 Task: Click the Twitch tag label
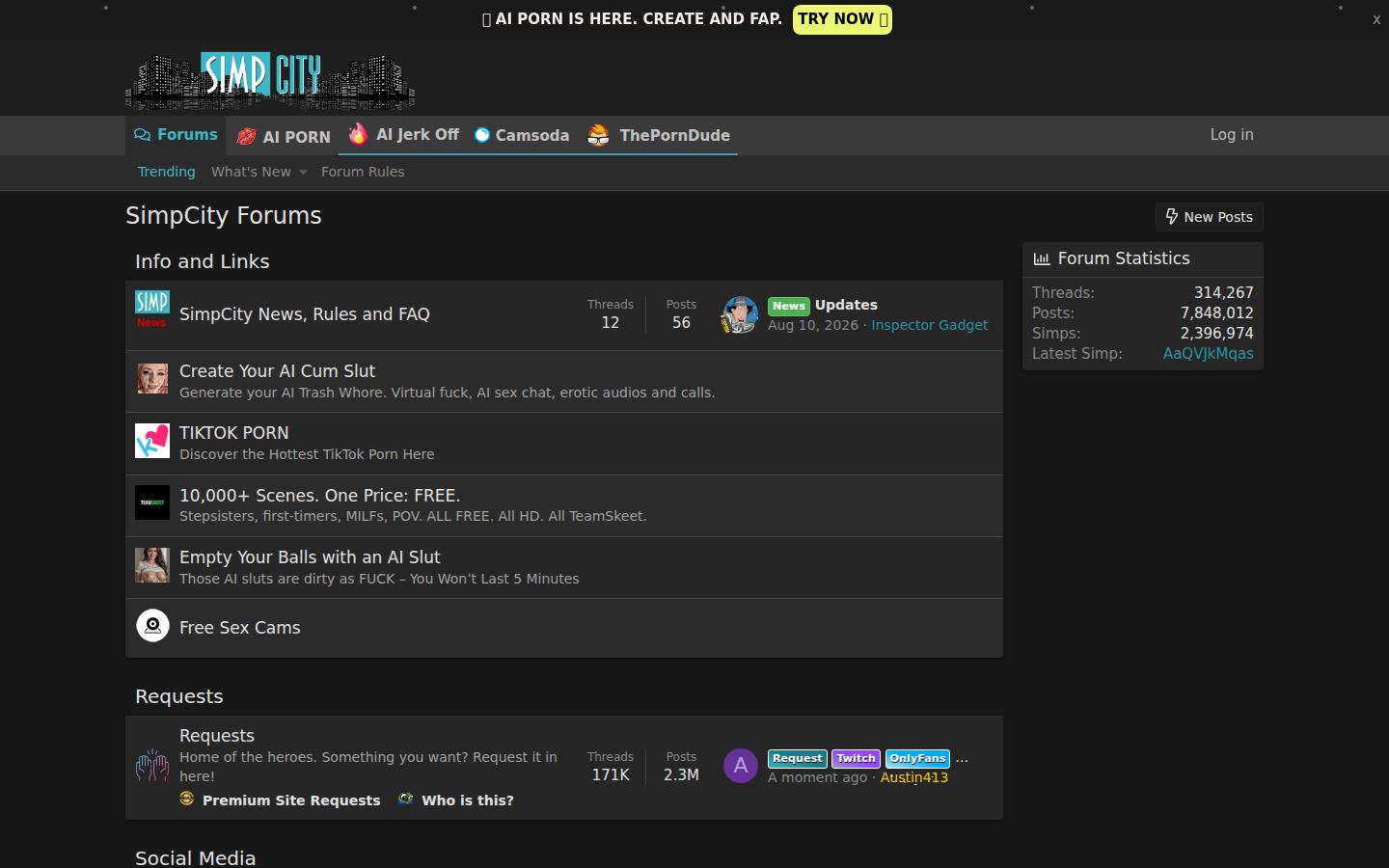[x=856, y=759]
